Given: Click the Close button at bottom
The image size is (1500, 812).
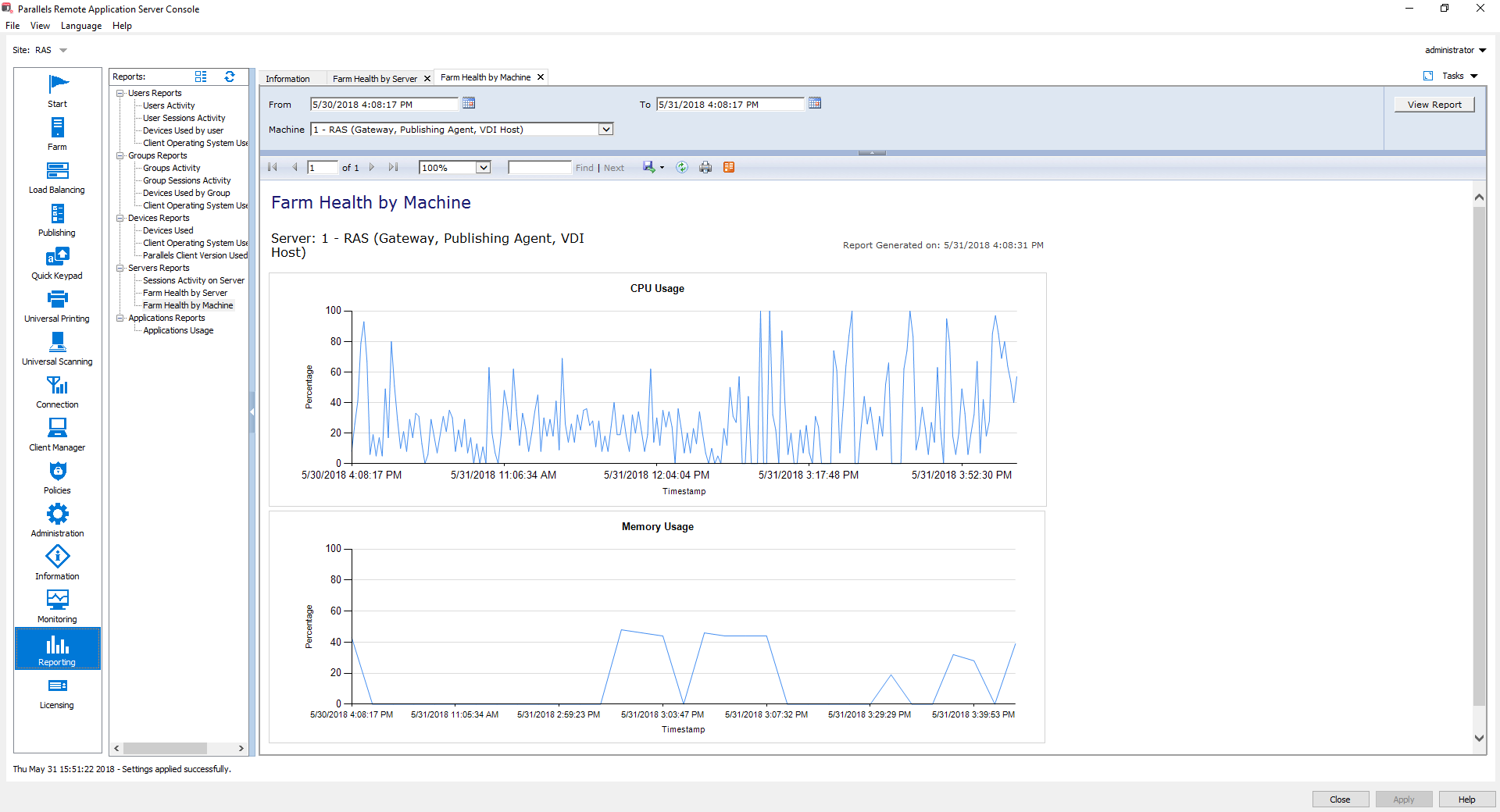Looking at the screenshot, I should (x=1340, y=800).
